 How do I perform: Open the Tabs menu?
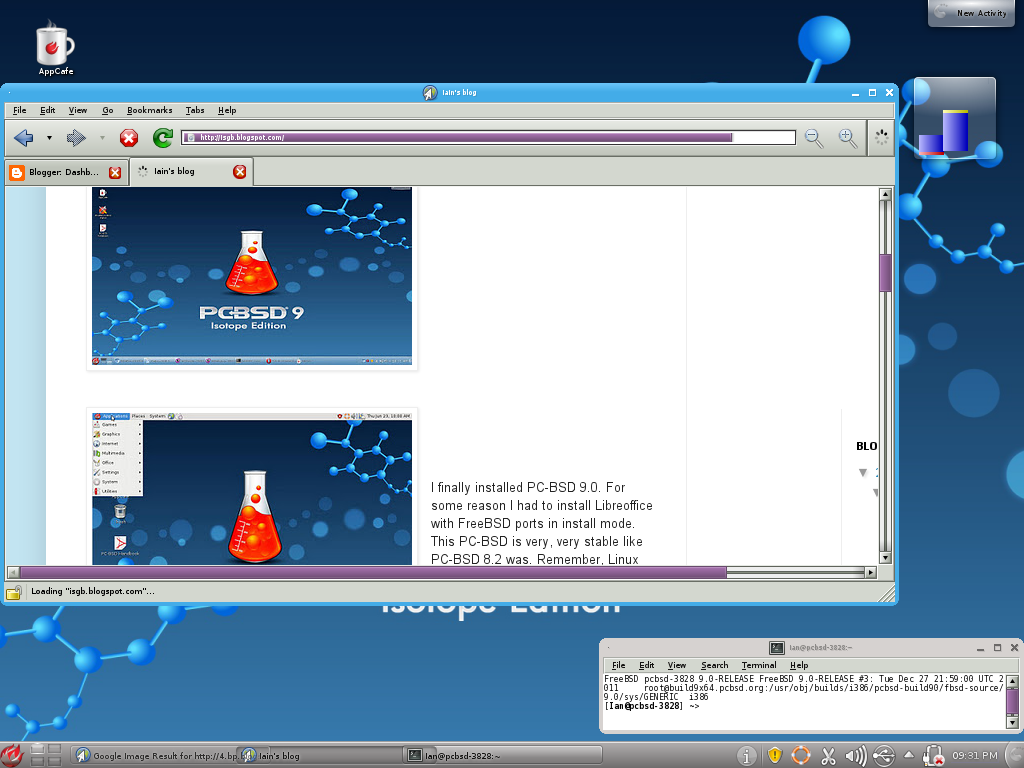tap(195, 110)
